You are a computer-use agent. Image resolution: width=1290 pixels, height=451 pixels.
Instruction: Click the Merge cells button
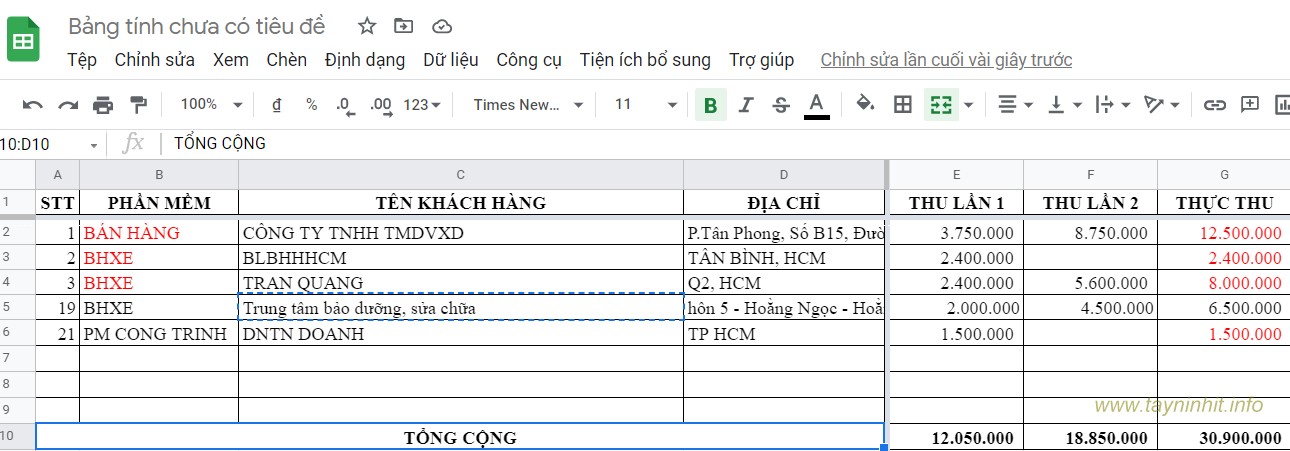click(x=940, y=105)
